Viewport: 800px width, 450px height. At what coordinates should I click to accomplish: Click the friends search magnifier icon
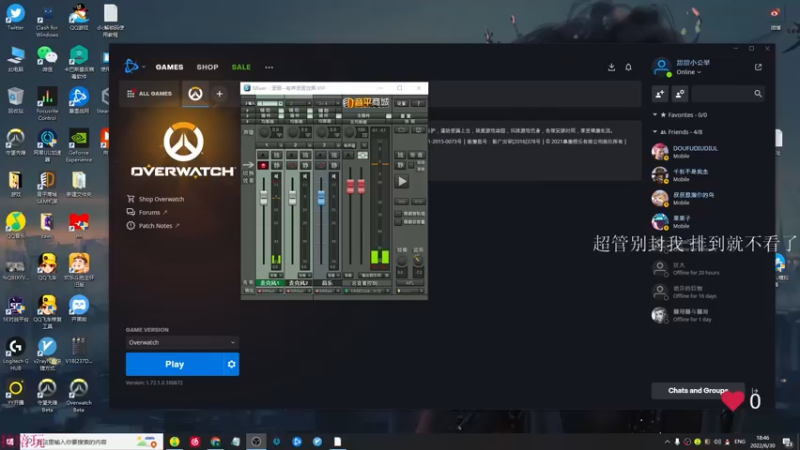click(x=758, y=94)
